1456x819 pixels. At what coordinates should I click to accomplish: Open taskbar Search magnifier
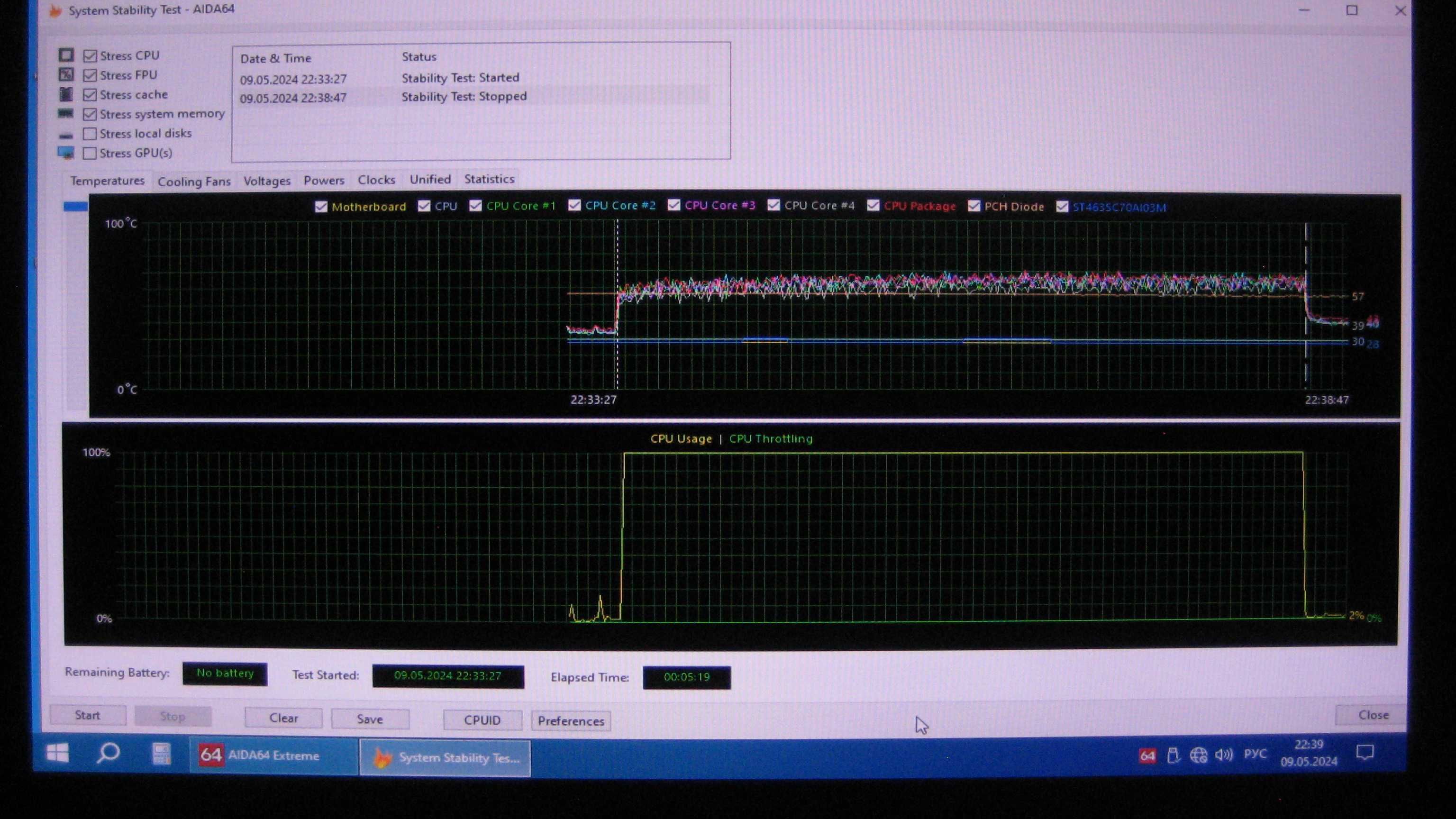tap(108, 754)
